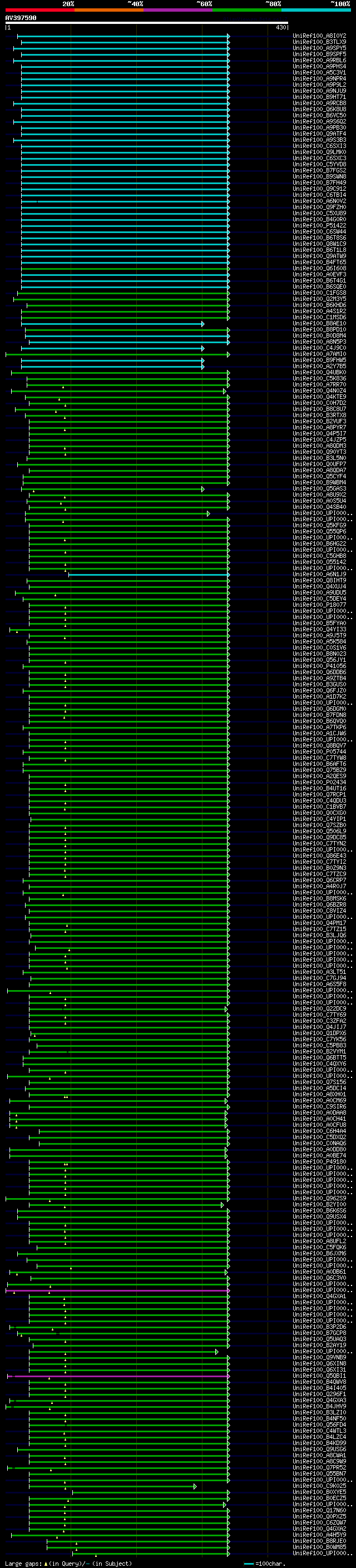Select hit label UniRef100_B3TLX9
Screen dimensions: 356x1568
319,42
